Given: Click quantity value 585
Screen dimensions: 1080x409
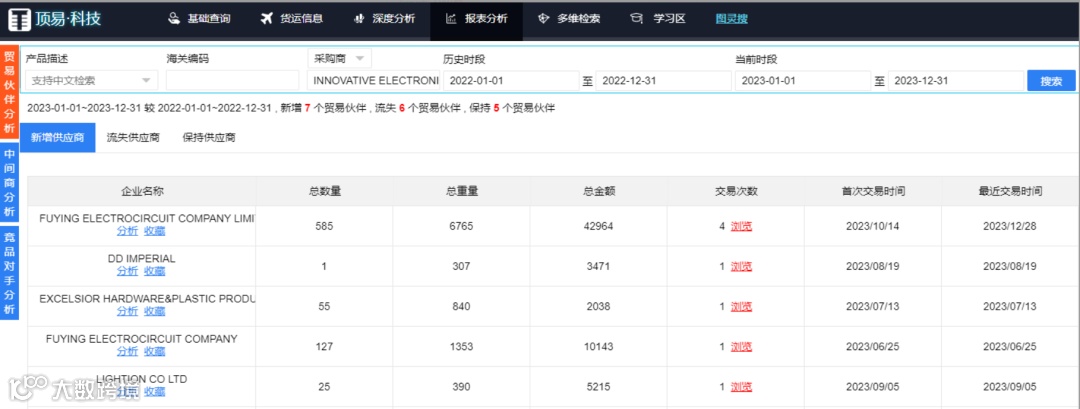Looking at the screenshot, I should tap(324, 226).
